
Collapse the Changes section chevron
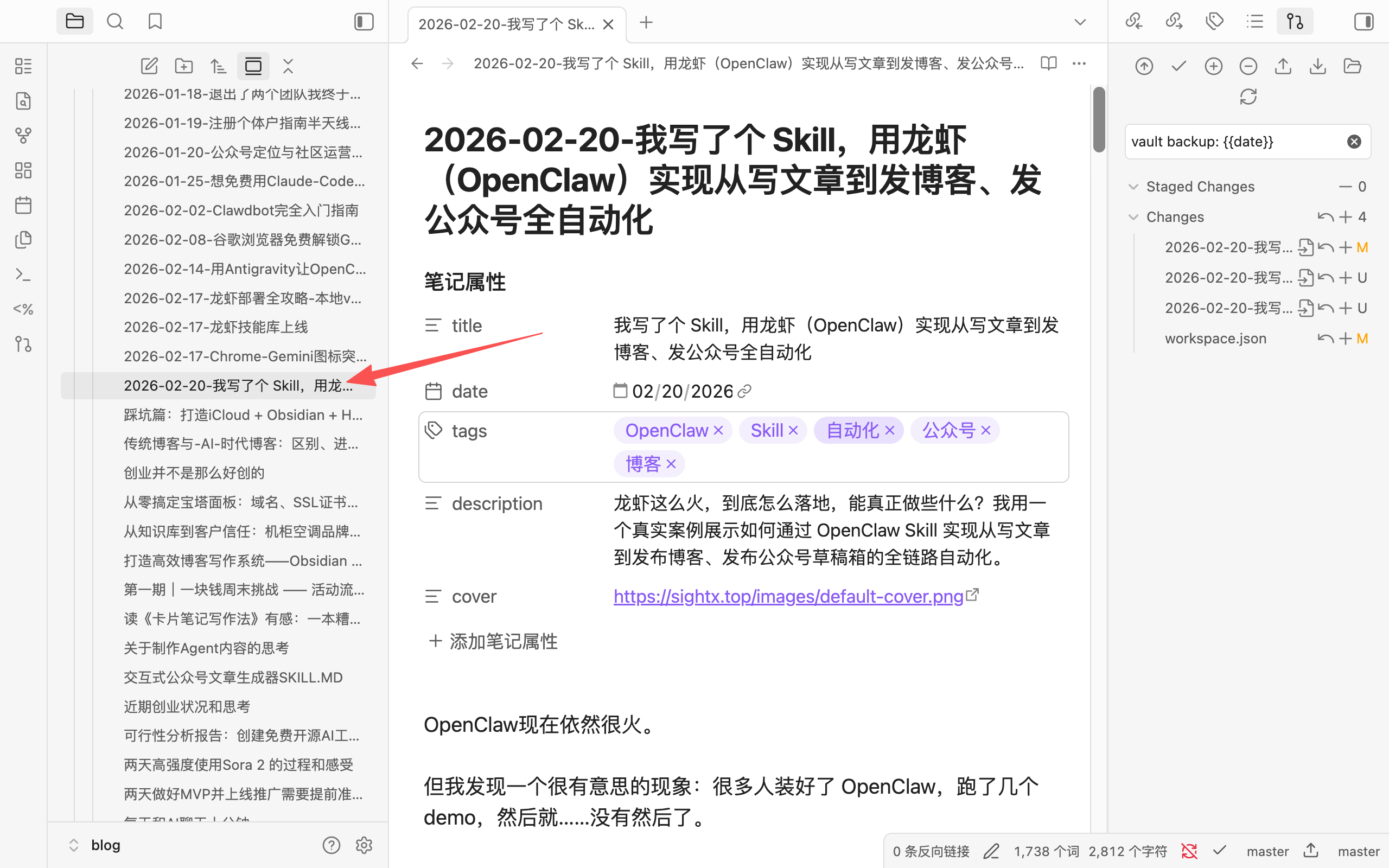1133,217
